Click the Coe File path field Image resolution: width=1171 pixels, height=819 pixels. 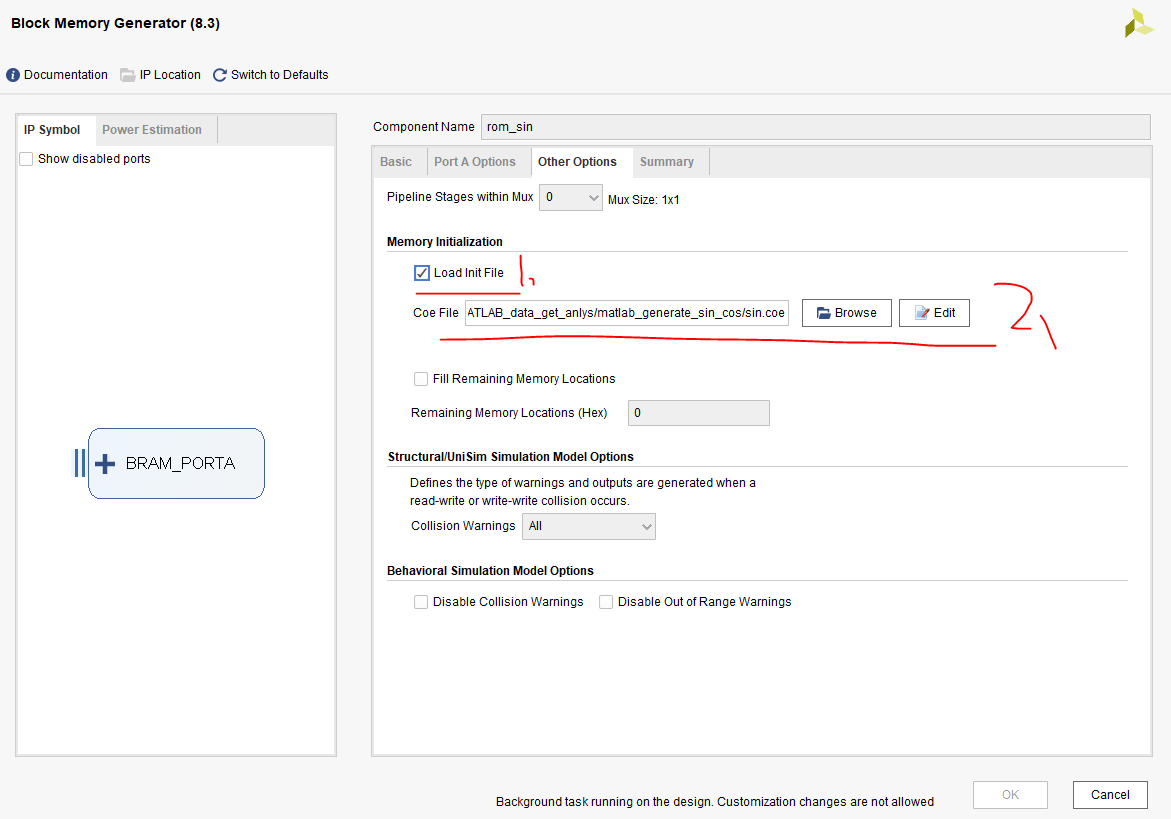(x=626, y=313)
